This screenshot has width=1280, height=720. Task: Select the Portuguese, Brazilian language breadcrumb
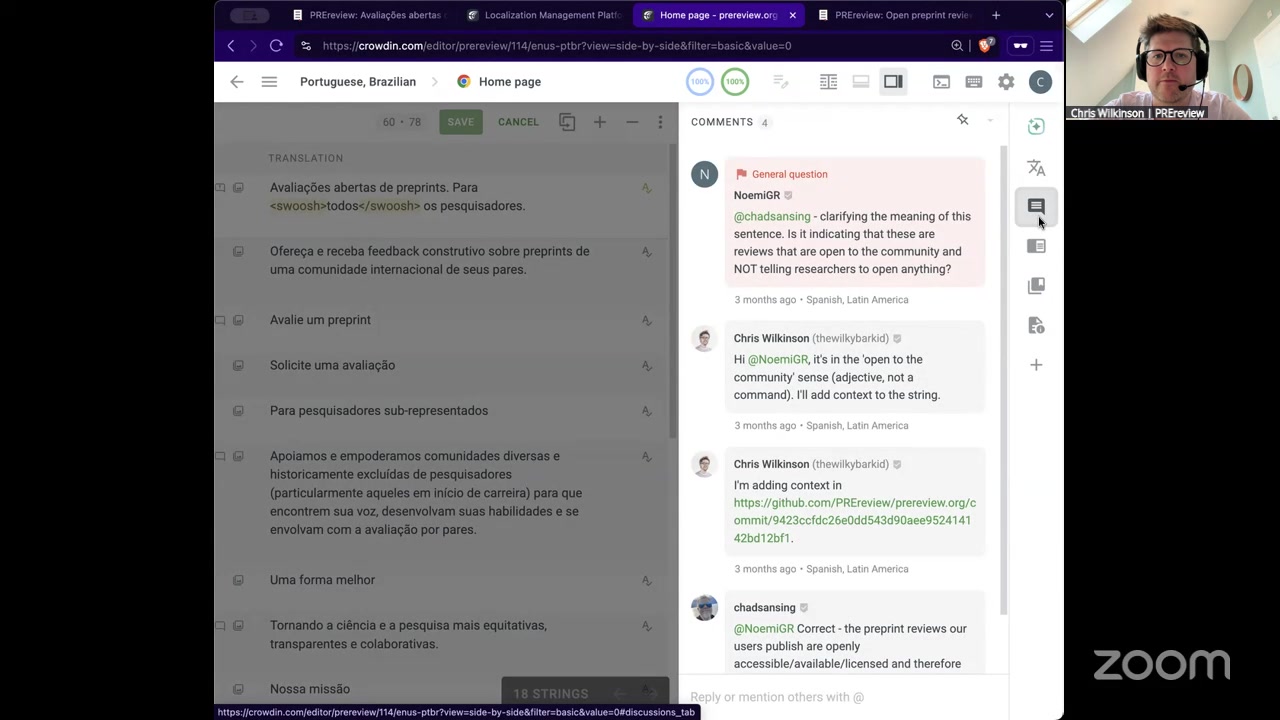click(358, 82)
